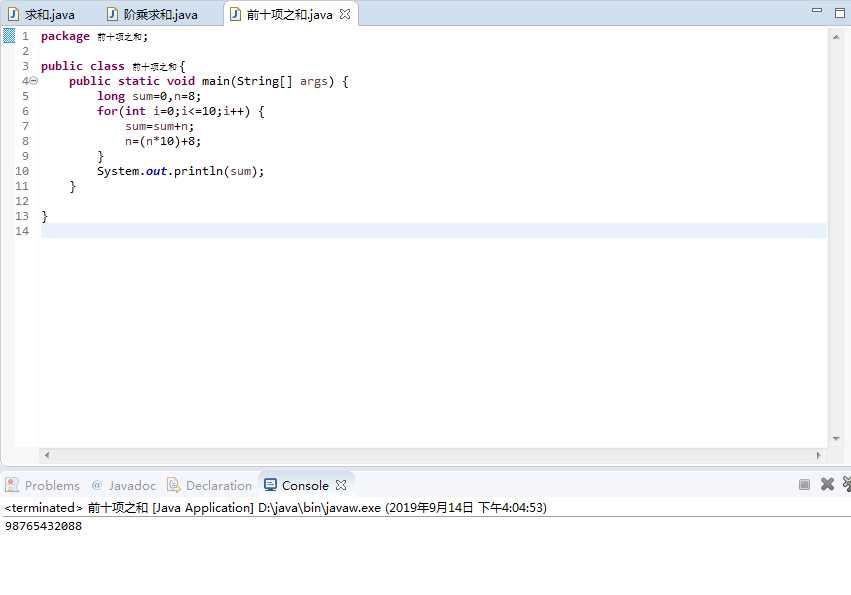This screenshot has width=851, height=595.
Task: Click the vertical scrollbar down arrow
Action: click(836, 438)
